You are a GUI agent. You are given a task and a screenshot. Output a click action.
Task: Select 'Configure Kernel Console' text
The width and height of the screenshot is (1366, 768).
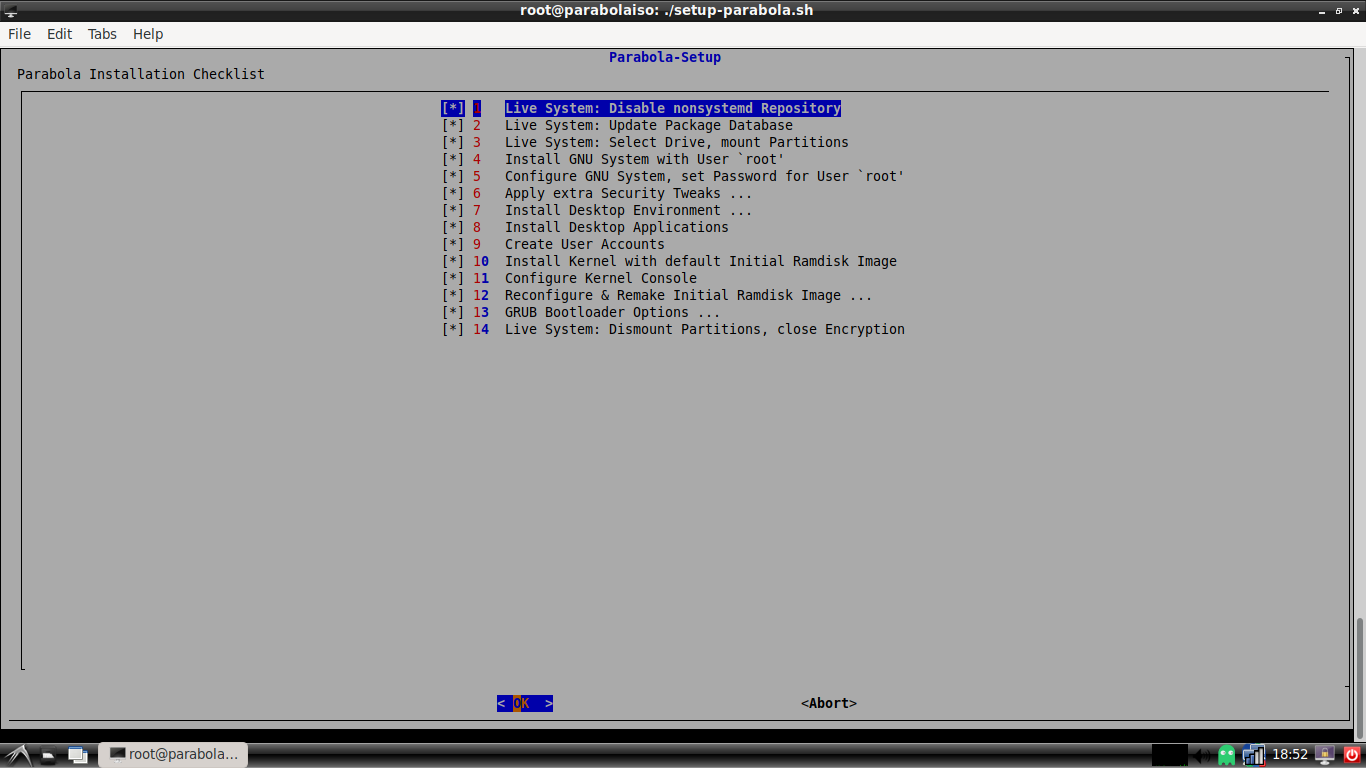[601, 278]
